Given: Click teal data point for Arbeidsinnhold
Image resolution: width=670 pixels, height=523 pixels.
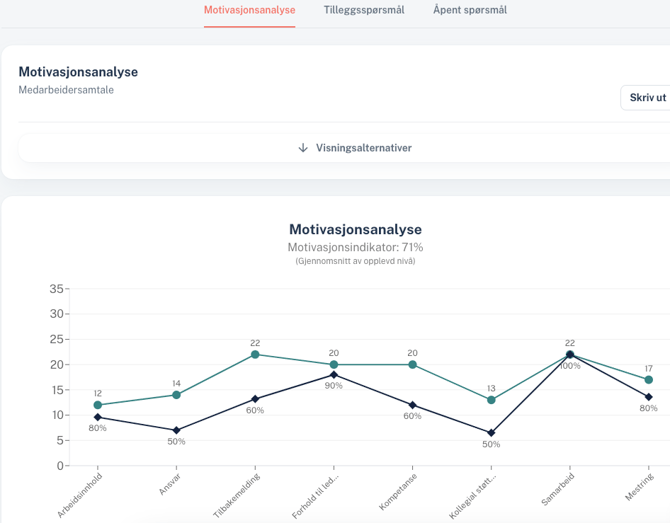Looking at the screenshot, I should click(x=97, y=405).
